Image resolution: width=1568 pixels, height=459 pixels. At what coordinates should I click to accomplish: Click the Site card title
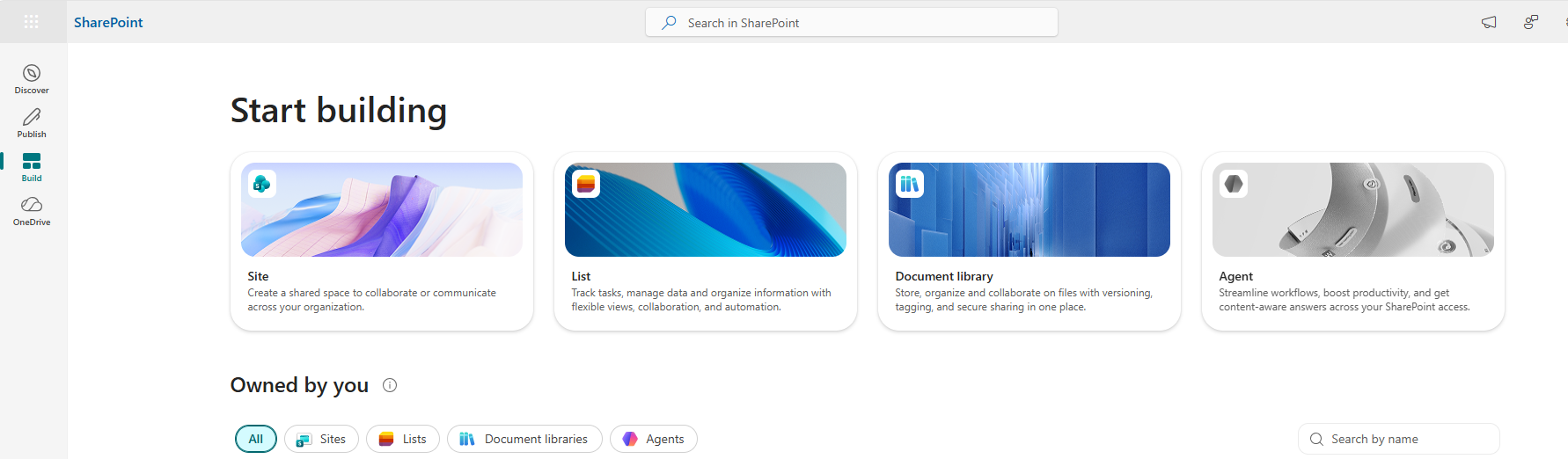[x=258, y=276]
